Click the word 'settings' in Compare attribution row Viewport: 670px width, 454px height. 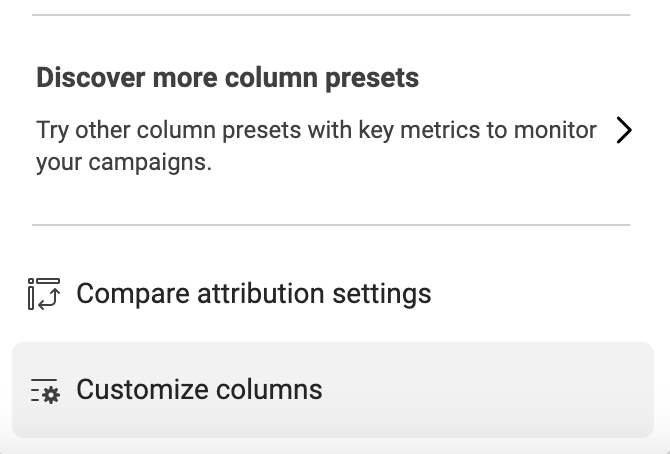click(x=382, y=295)
